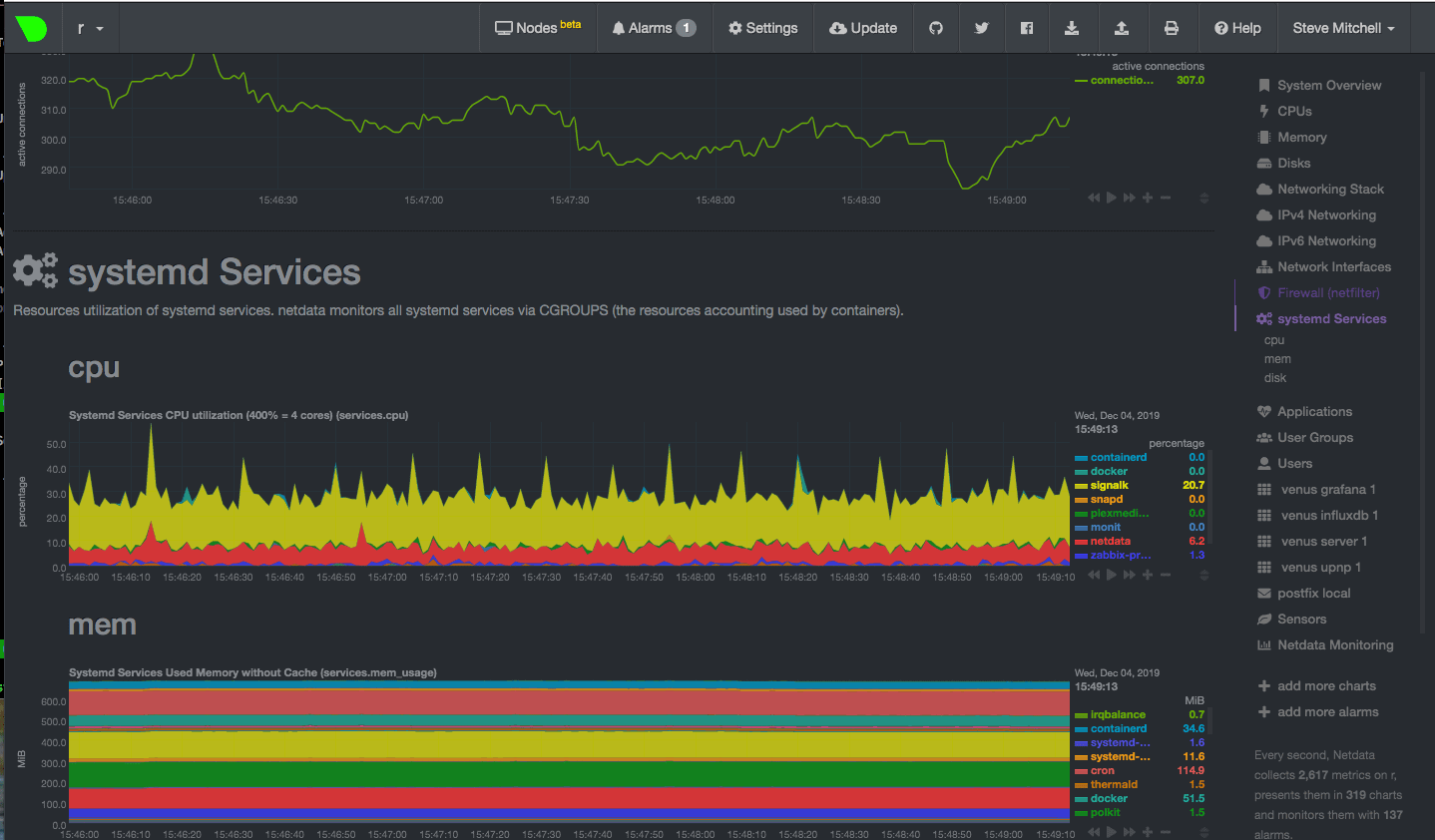
Task: Toggle netdata series in cpu chart legend
Action: pyautogui.click(x=1110, y=541)
